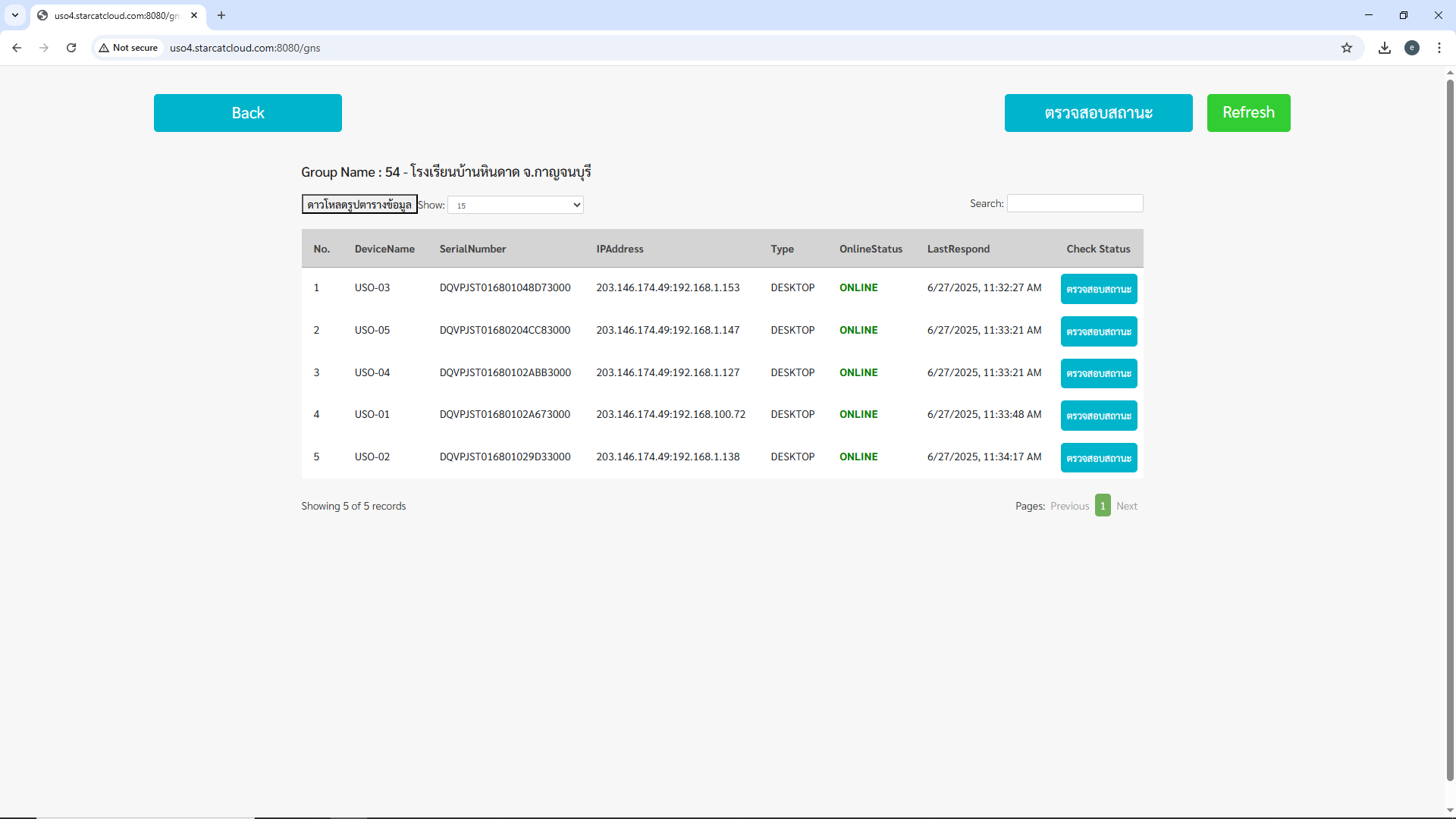Click the browser forward arrow
Screen dimensions: 1456x819
44,48
